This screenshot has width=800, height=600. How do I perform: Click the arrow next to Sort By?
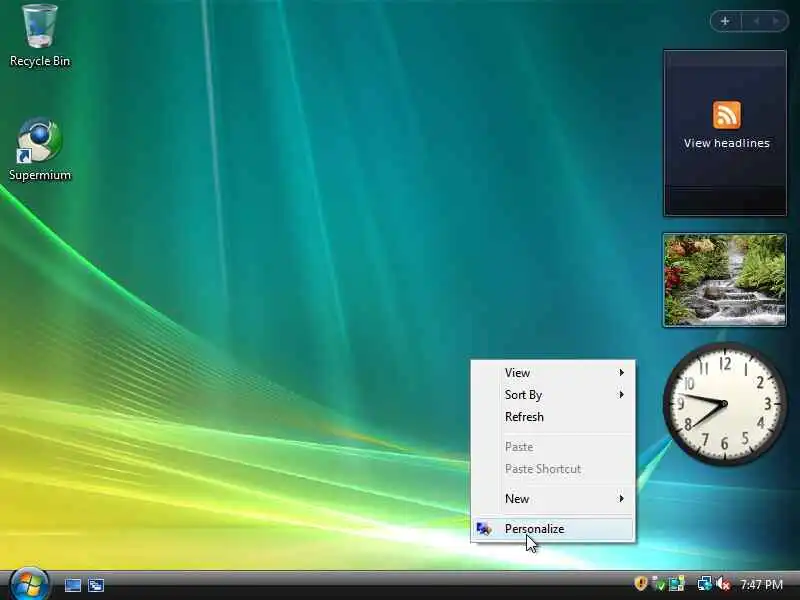point(621,395)
